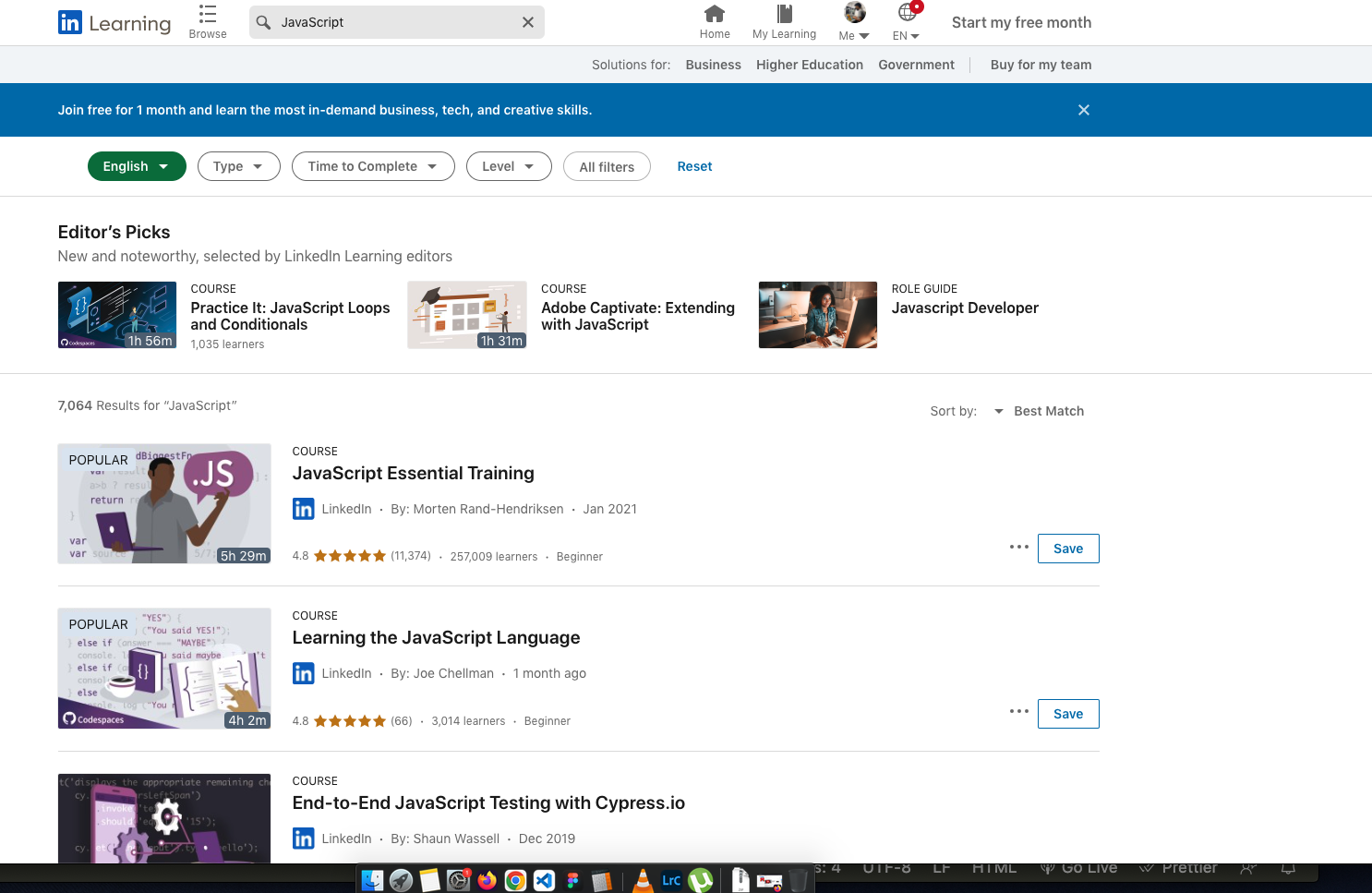Expand the English language filter
This screenshot has height=893, width=1372.
pos(137,166)
